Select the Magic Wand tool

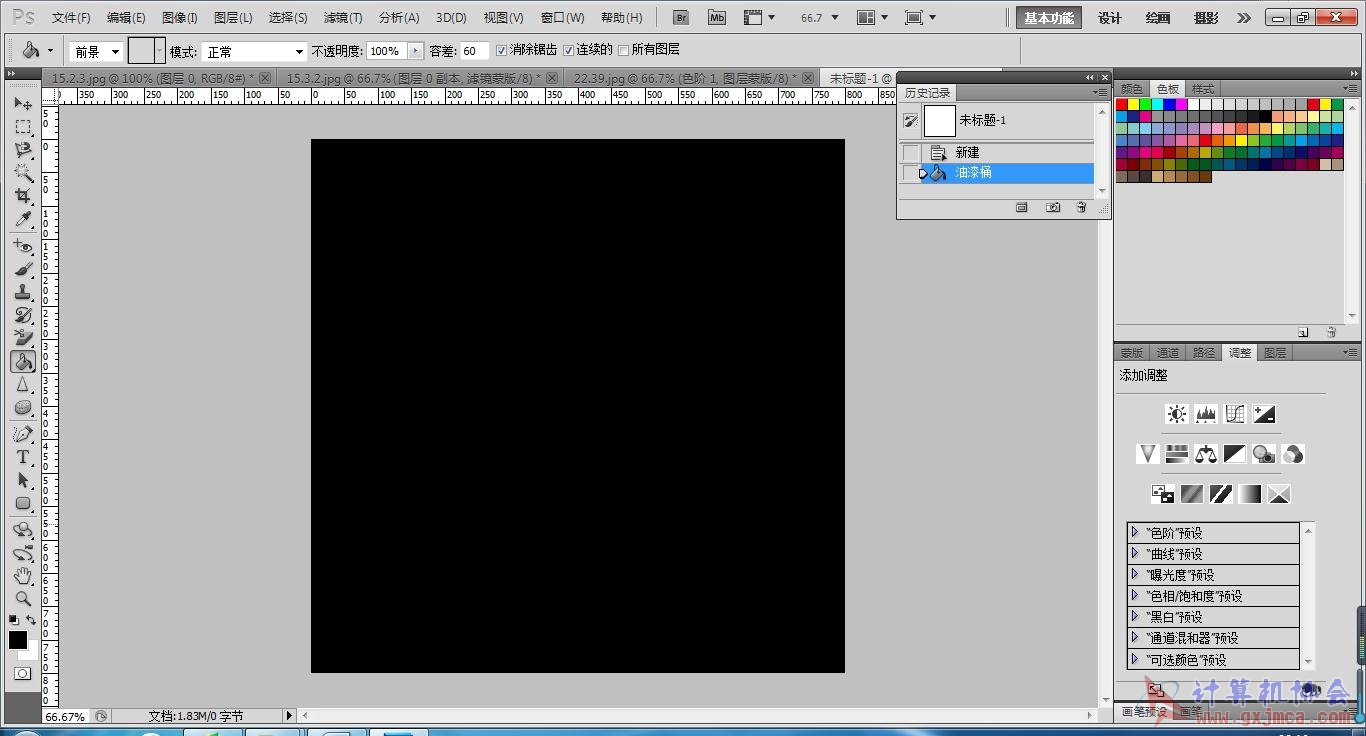coord(23,173)
